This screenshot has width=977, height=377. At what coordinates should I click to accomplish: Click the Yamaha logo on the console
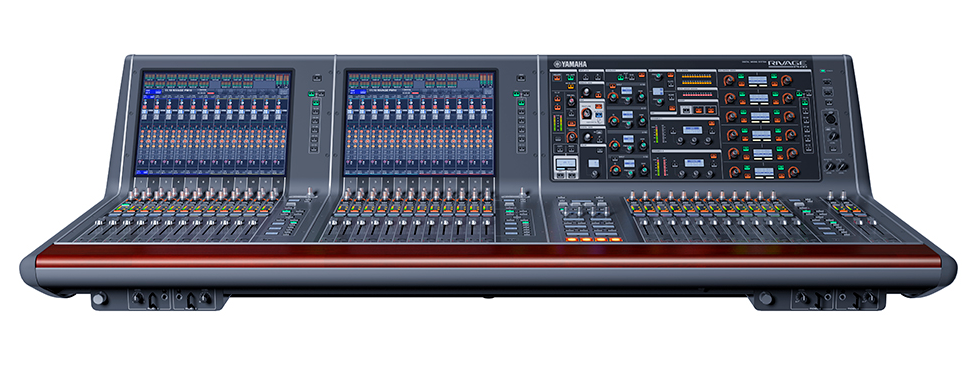pyautogui.click(x=570, y=63)
